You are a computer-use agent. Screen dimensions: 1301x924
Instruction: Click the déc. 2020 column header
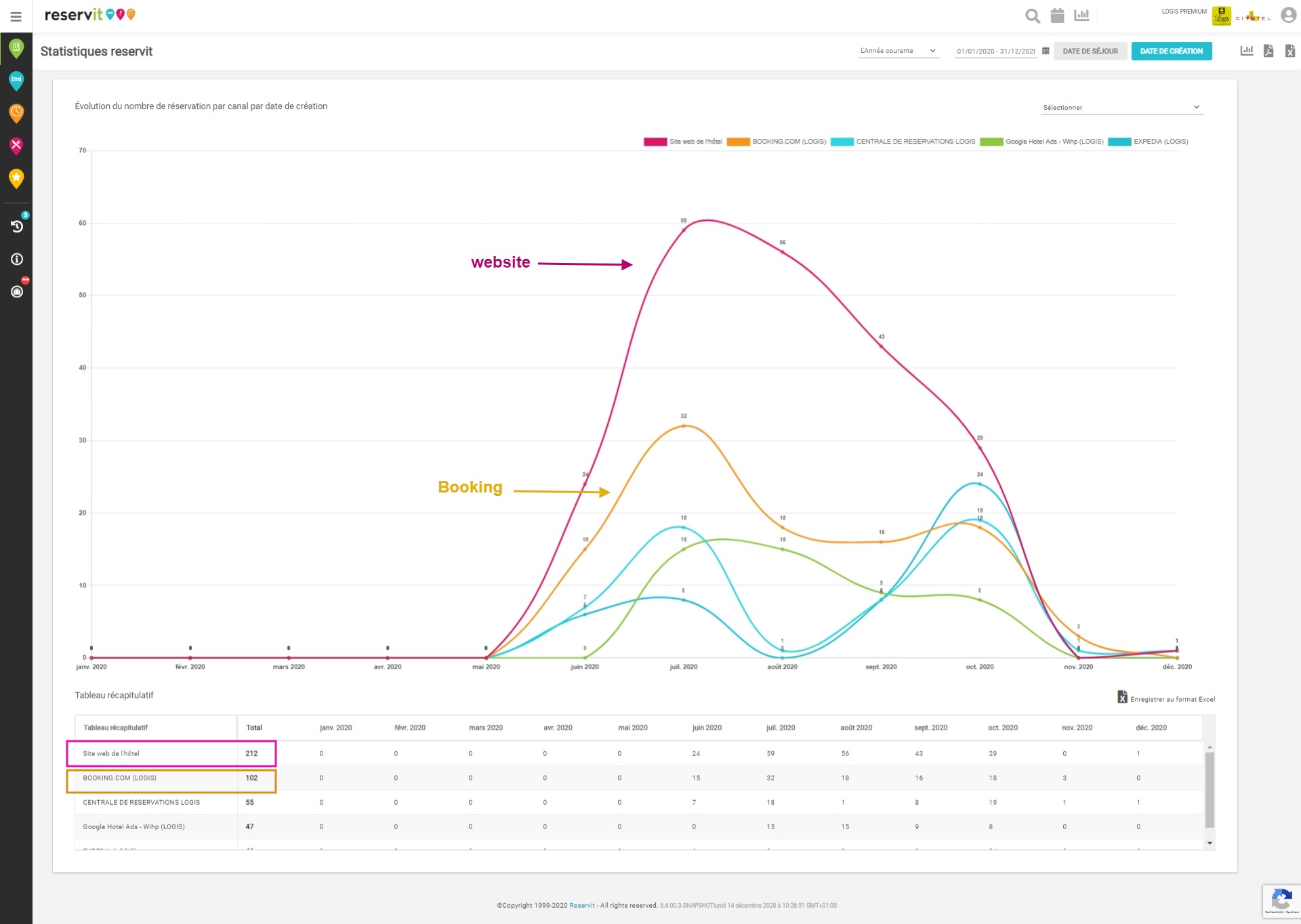(1151, 728)
